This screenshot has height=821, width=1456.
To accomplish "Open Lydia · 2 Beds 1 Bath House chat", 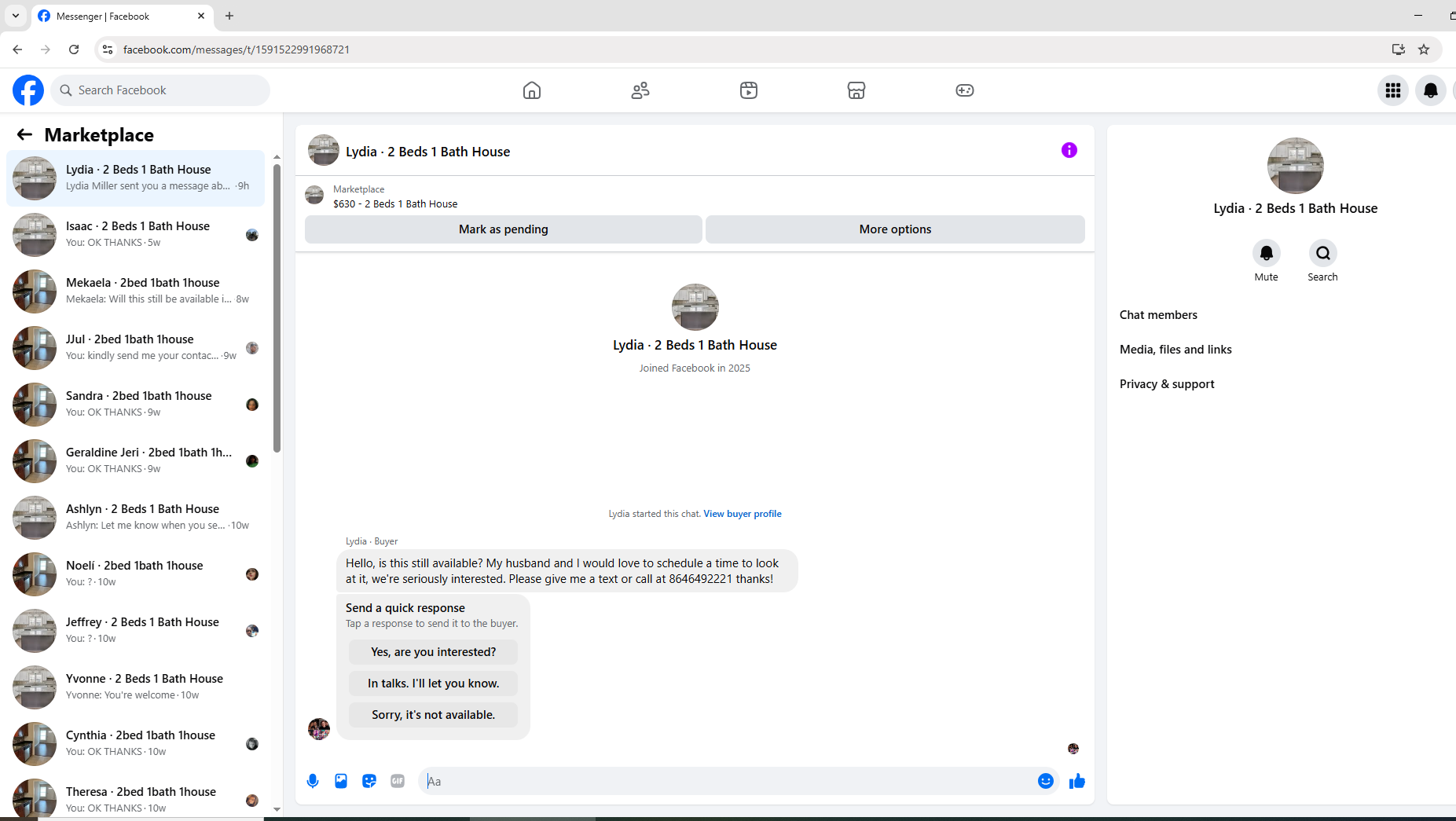I will click(x=135, y=178).
